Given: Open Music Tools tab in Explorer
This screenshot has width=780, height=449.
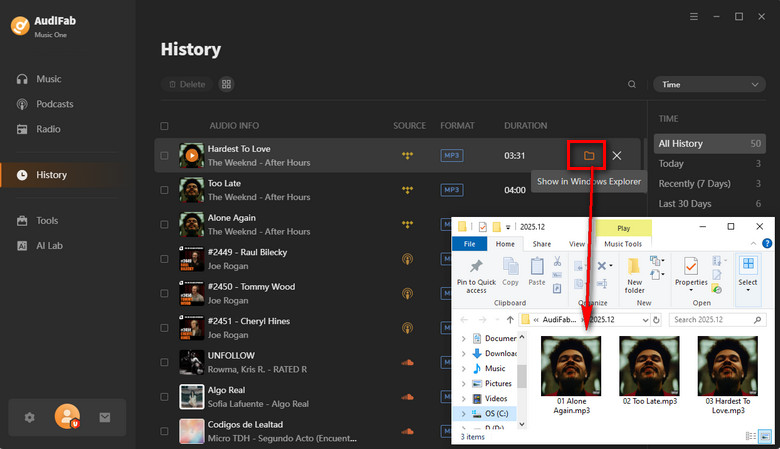Looking at the screenshot, I should tap(623, 244).
